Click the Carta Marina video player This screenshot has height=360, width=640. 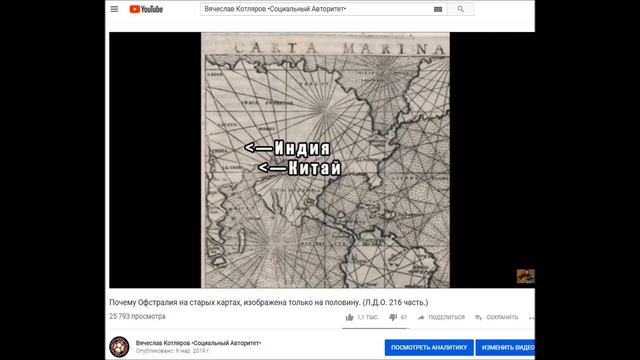(x=322, y=160)
